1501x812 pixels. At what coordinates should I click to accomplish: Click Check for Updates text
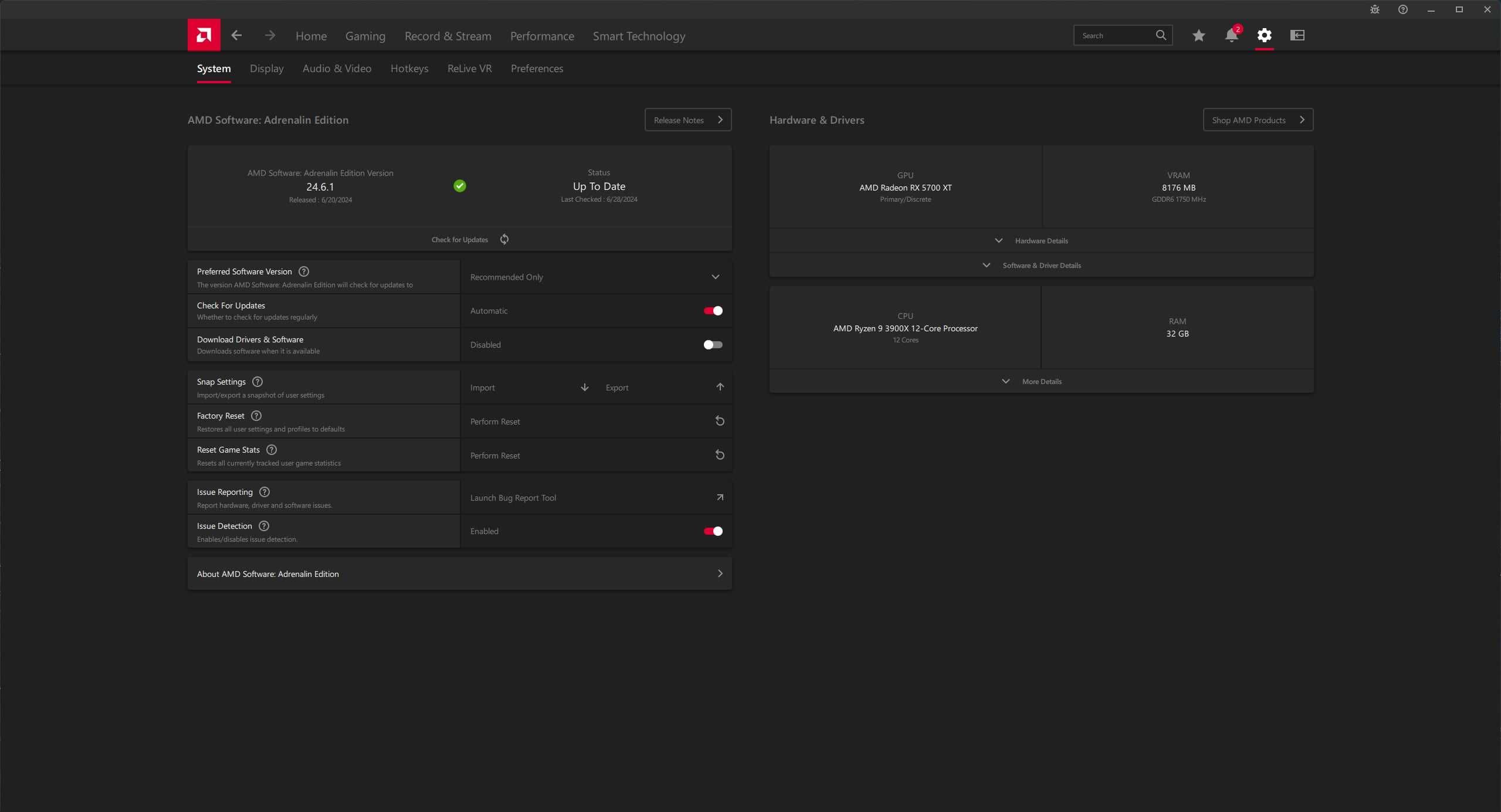point(459,240)
